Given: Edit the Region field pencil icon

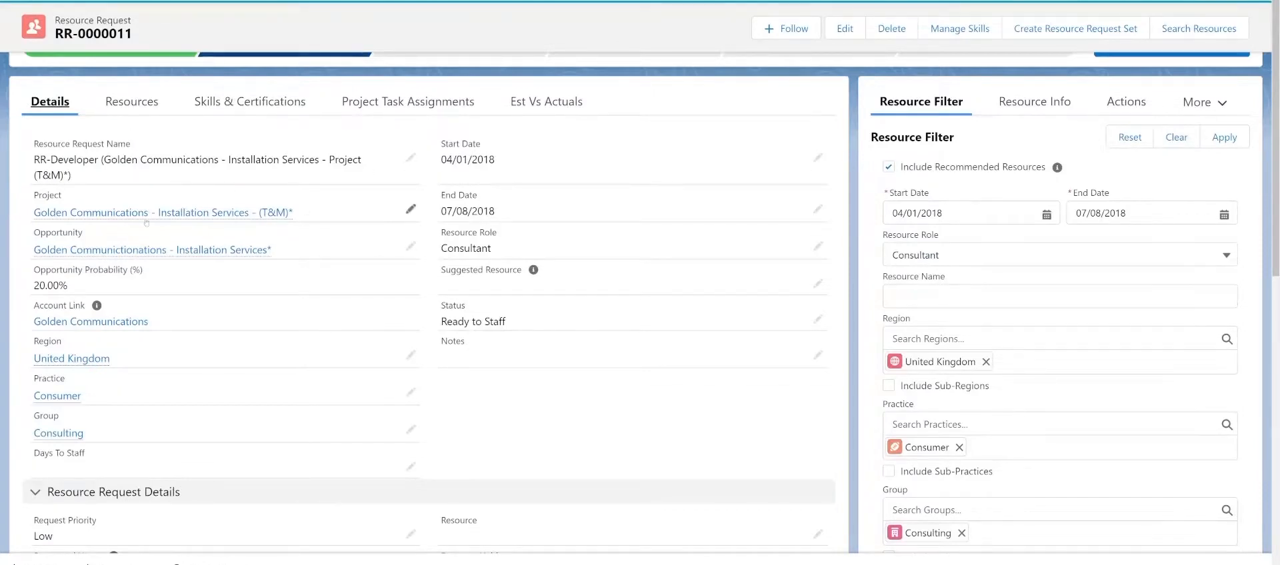Looking at the screenshot, I should pyautogui.click(x=410, y=356).
